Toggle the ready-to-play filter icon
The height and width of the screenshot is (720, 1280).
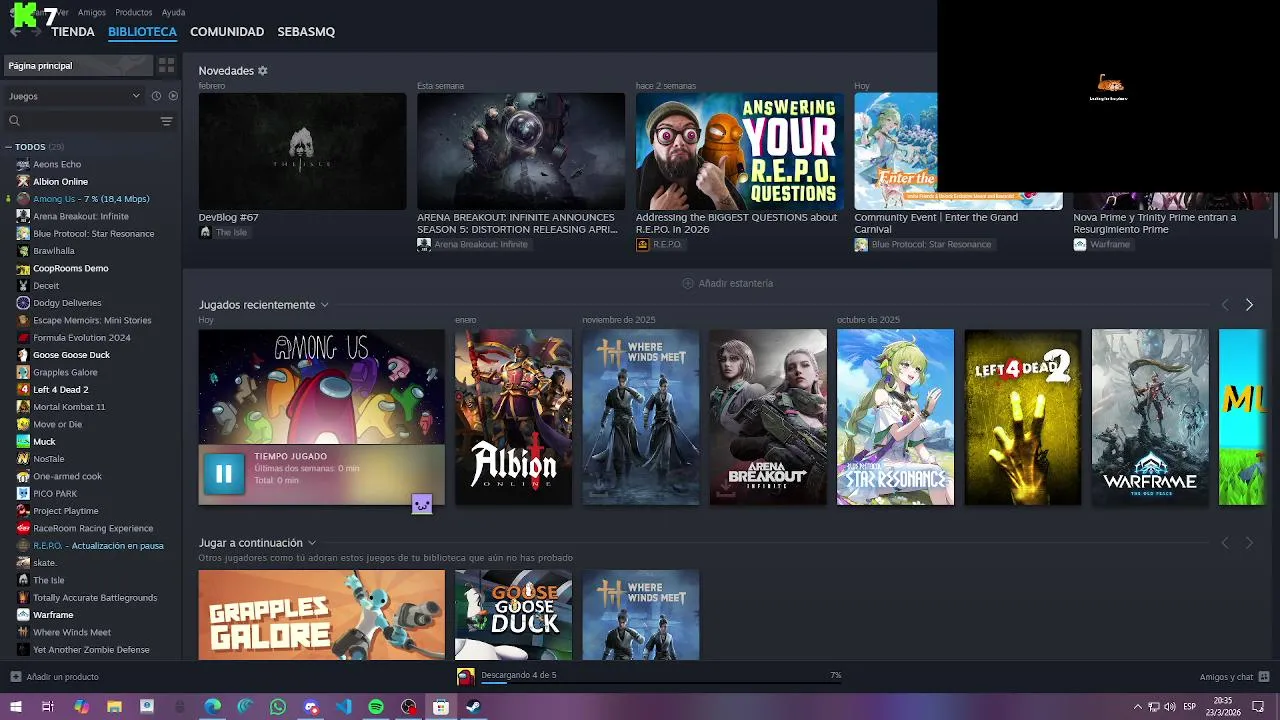(173, 96)
